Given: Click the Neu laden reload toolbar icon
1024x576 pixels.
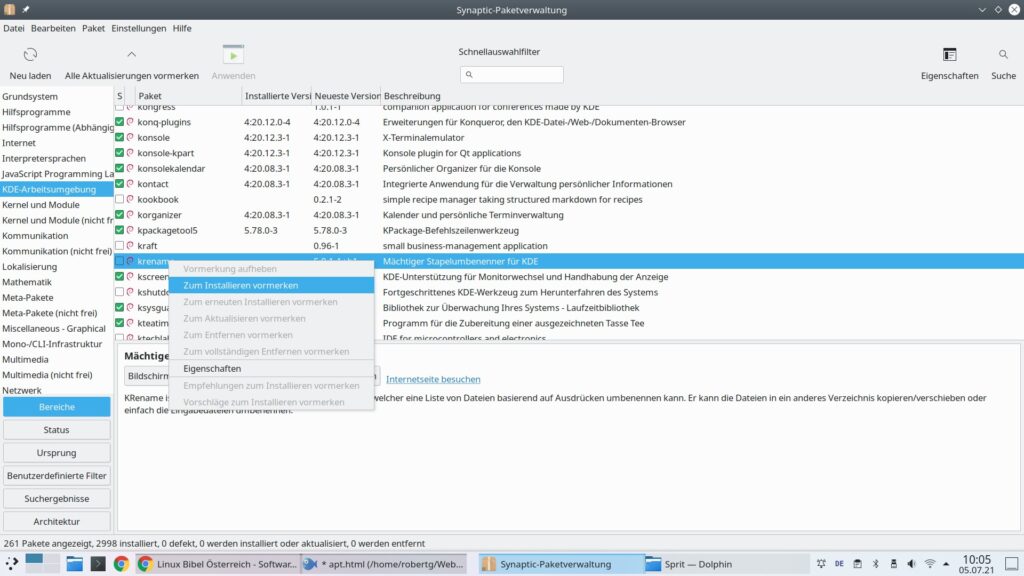Looking at the screenshot, I should click(30, 55).
